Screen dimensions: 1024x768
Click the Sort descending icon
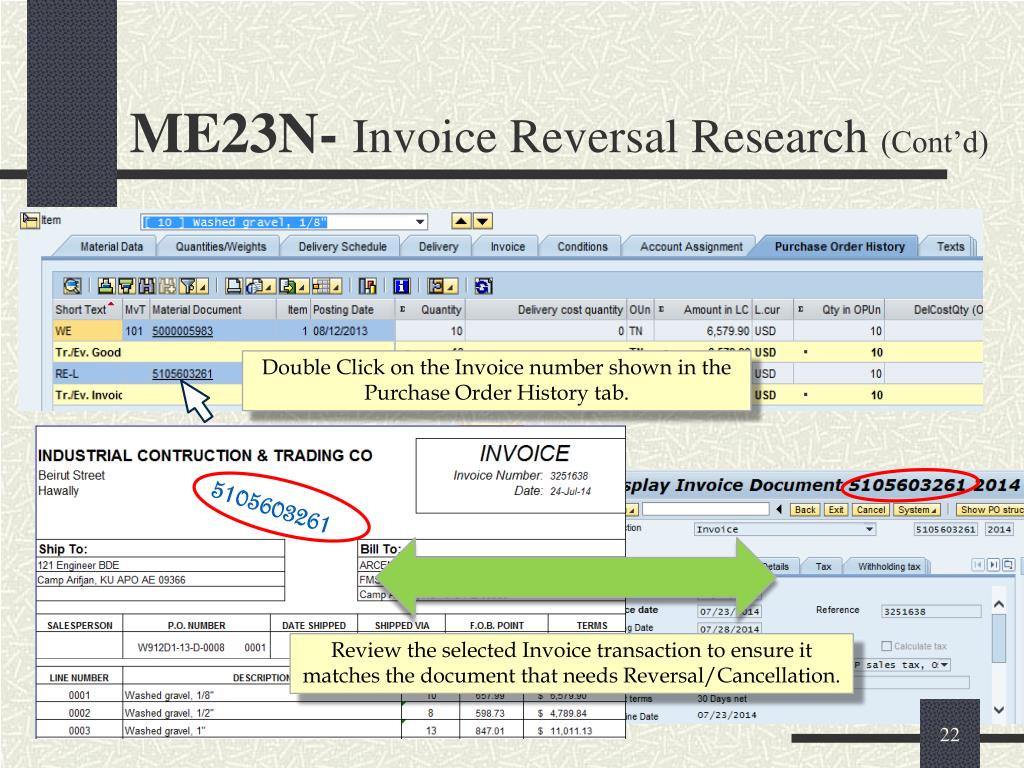click(126, 285)
